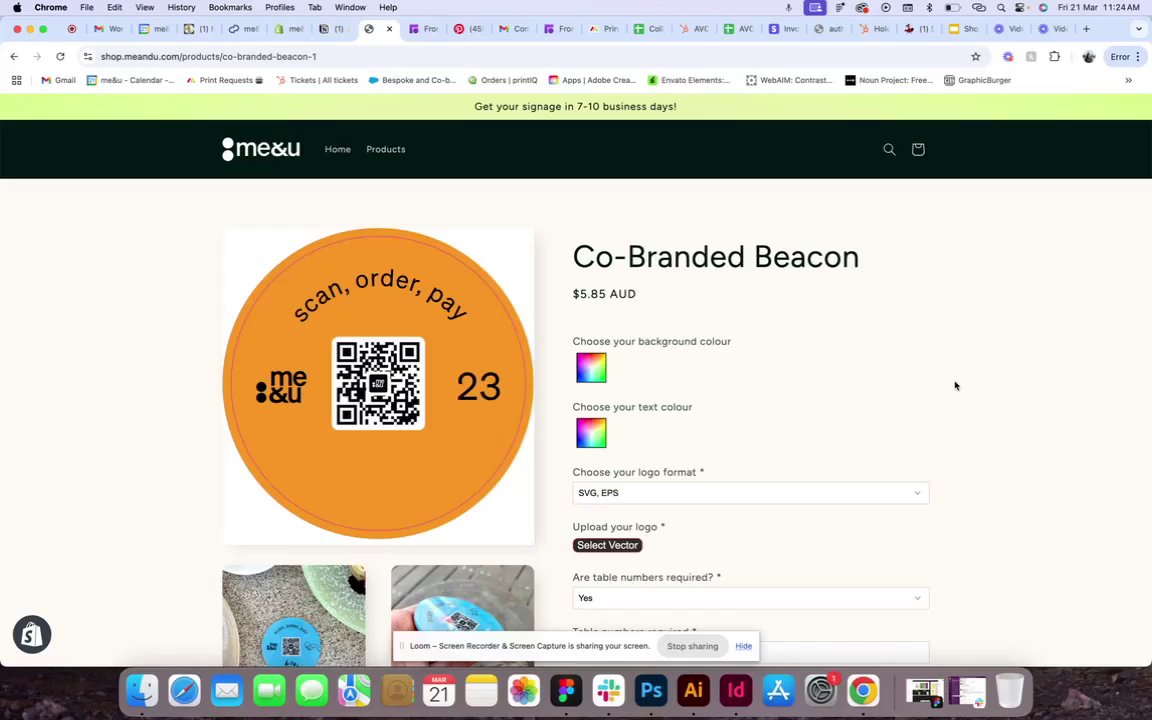Image resolution: width=1152 pixels, height=720 pixels.
Task: Bookmark this page with the star icon
Action: [x=976, y=57]
